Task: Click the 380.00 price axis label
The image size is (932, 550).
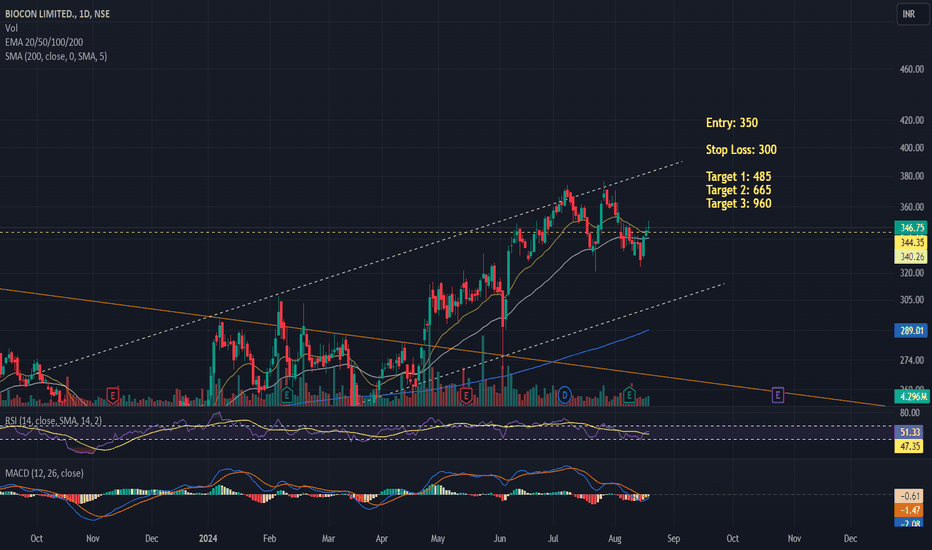Action: [911, 176]
